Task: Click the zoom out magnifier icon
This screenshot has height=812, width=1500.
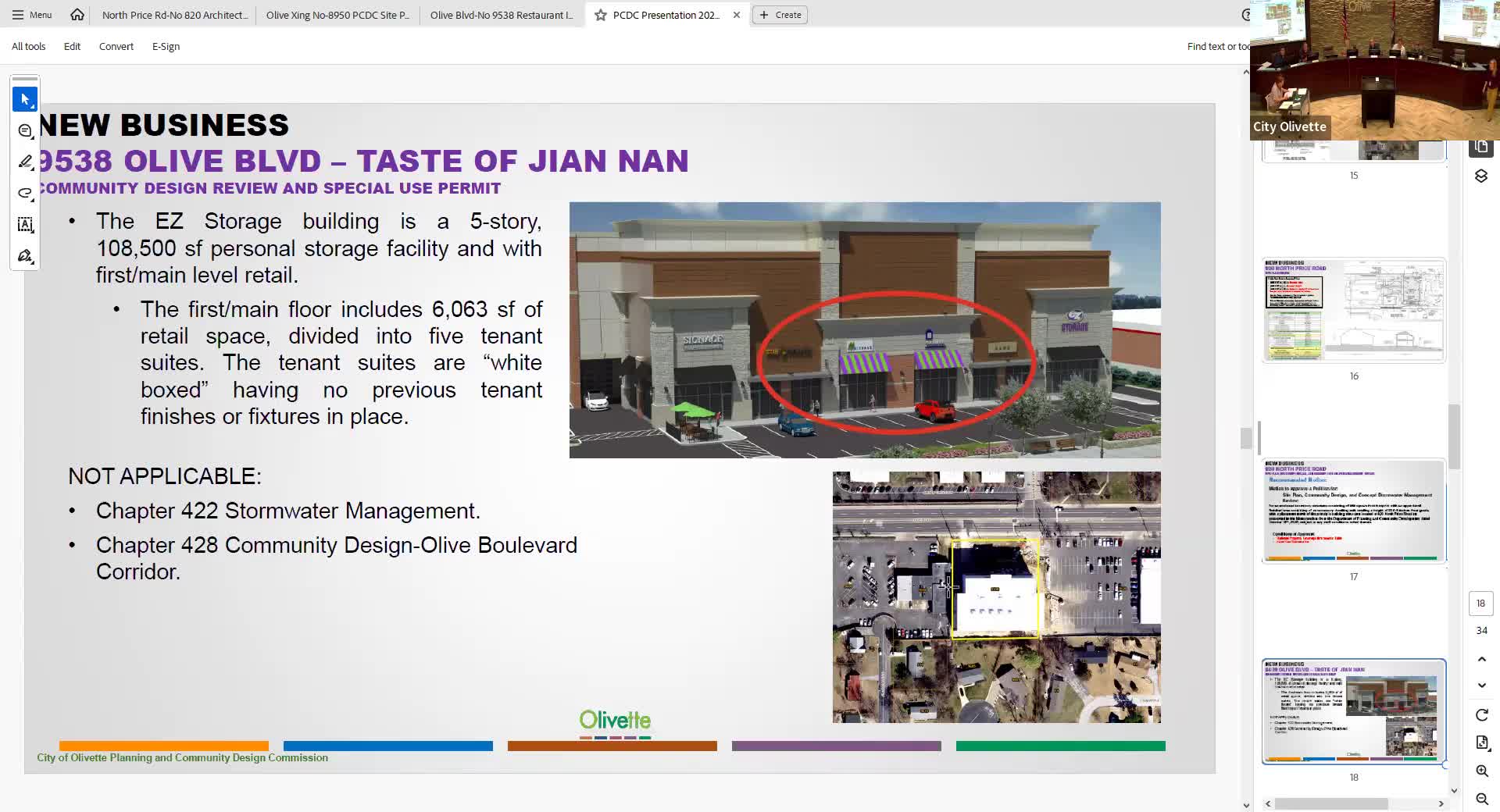Action: 1481,799
